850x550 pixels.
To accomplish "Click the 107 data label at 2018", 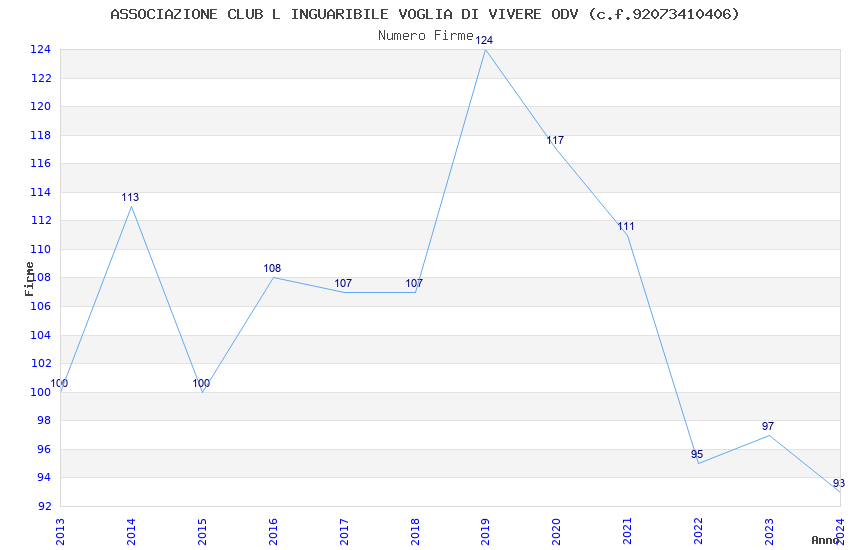I will pos(414,283).
